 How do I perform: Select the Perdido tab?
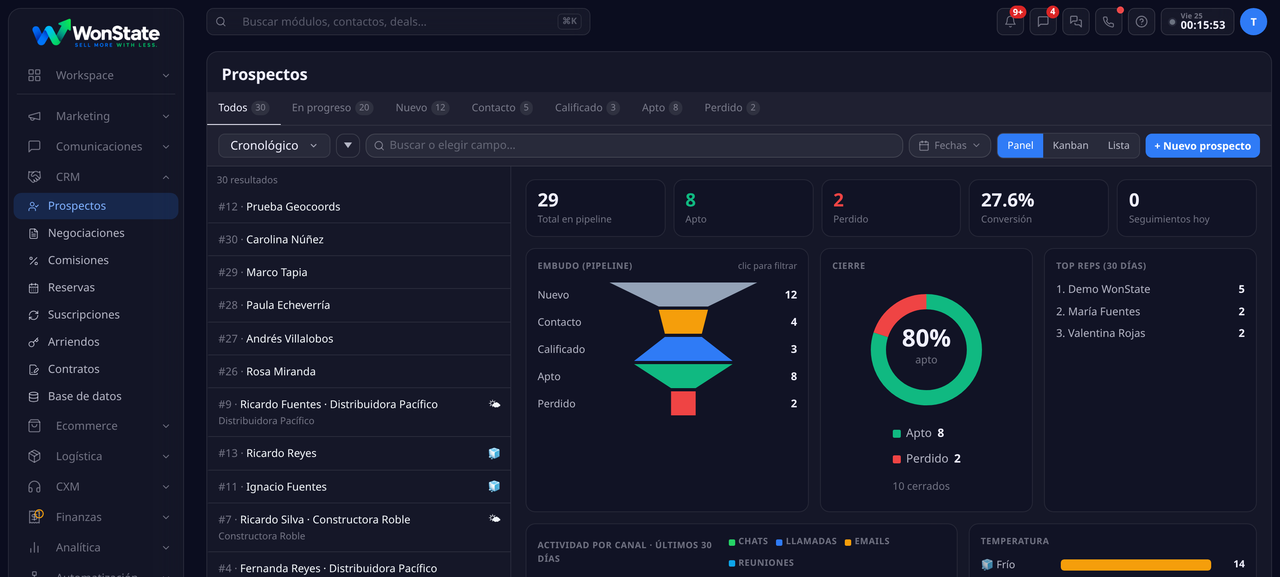pyautogui.click(x=732, y=107)
